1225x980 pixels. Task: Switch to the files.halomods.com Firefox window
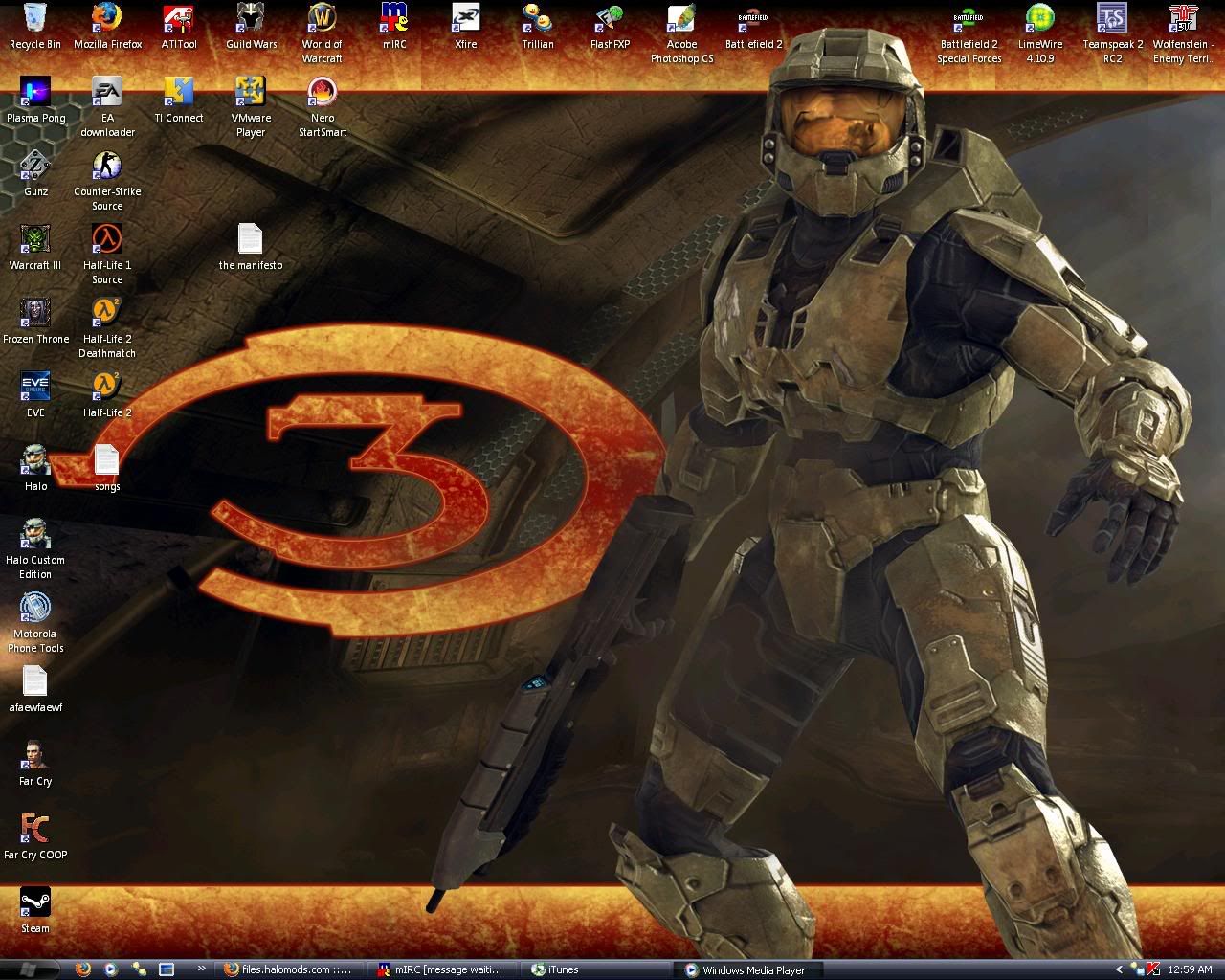pyautogui.click(x=288, y=969)
